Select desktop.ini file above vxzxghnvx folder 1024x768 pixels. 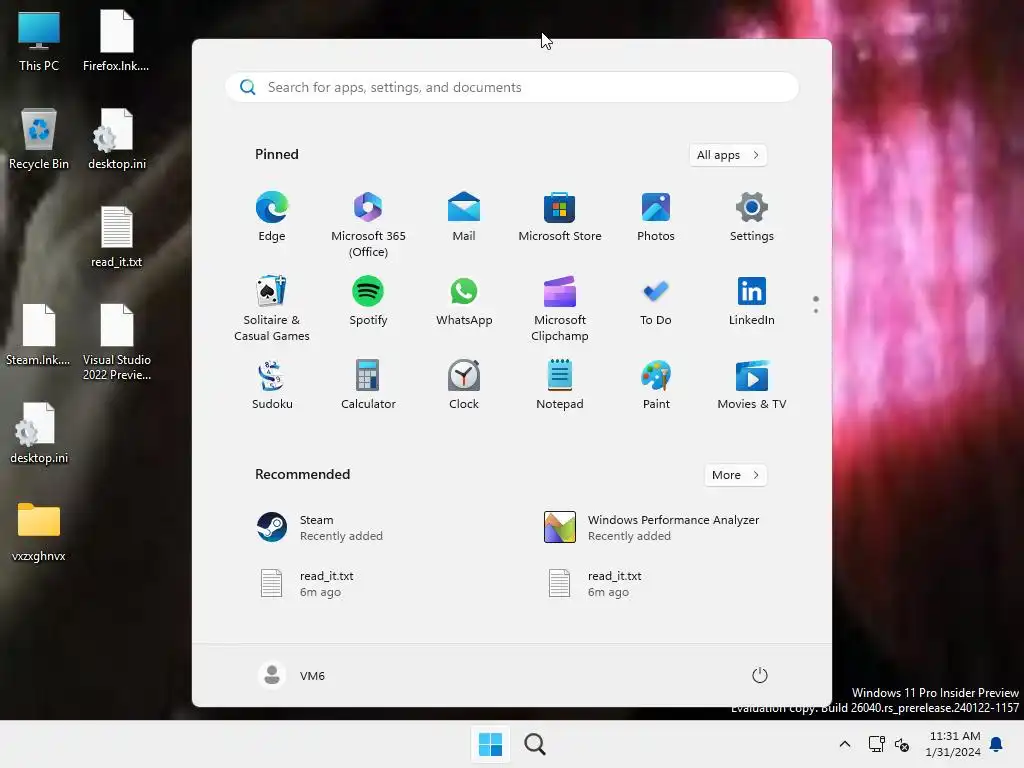(x=39, y=432)
